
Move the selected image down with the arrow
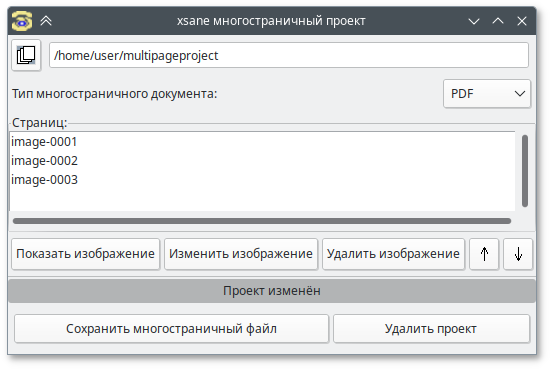tap(518, 254)
